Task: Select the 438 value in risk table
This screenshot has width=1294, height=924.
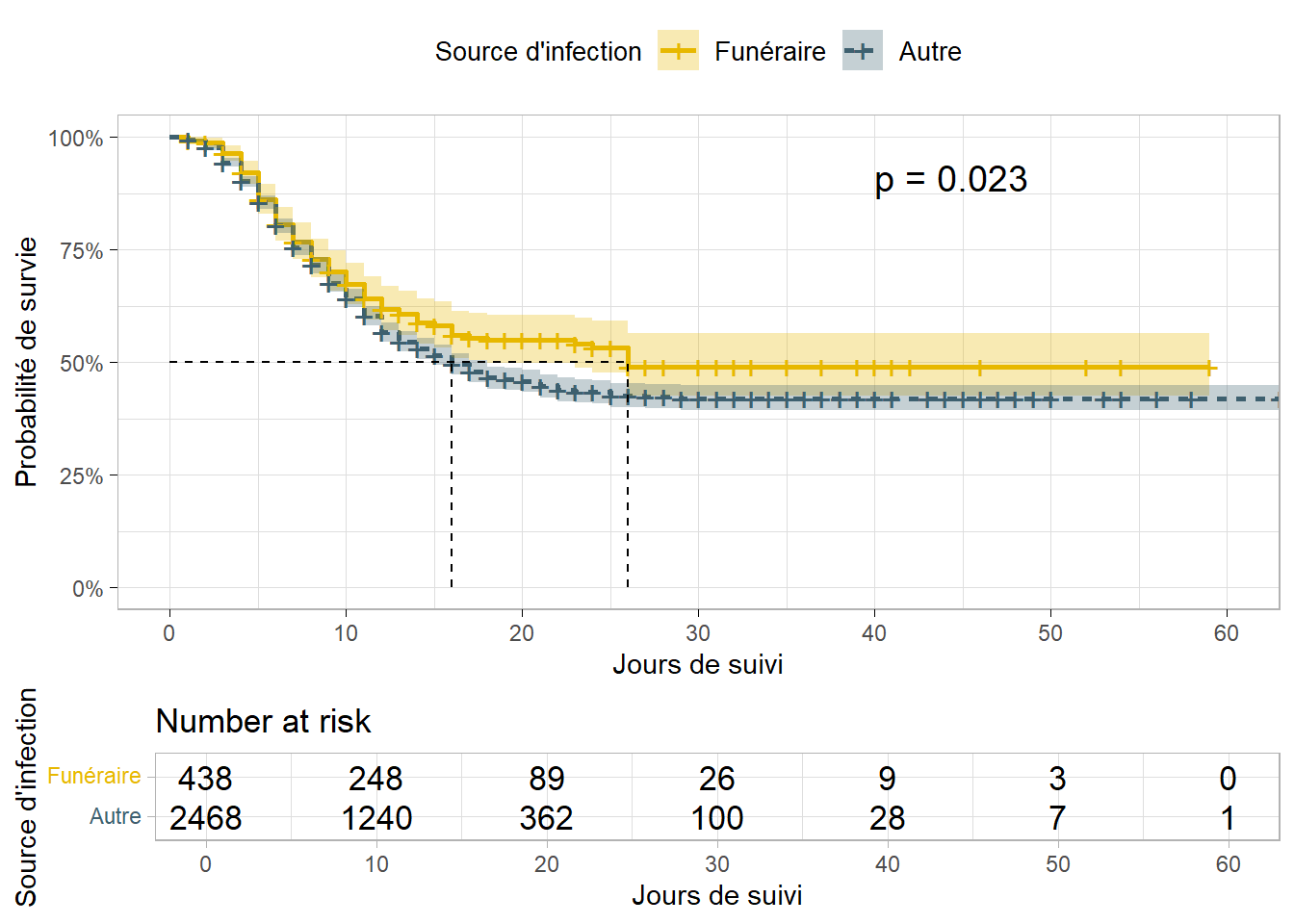Action: click(x=205, y=778)
